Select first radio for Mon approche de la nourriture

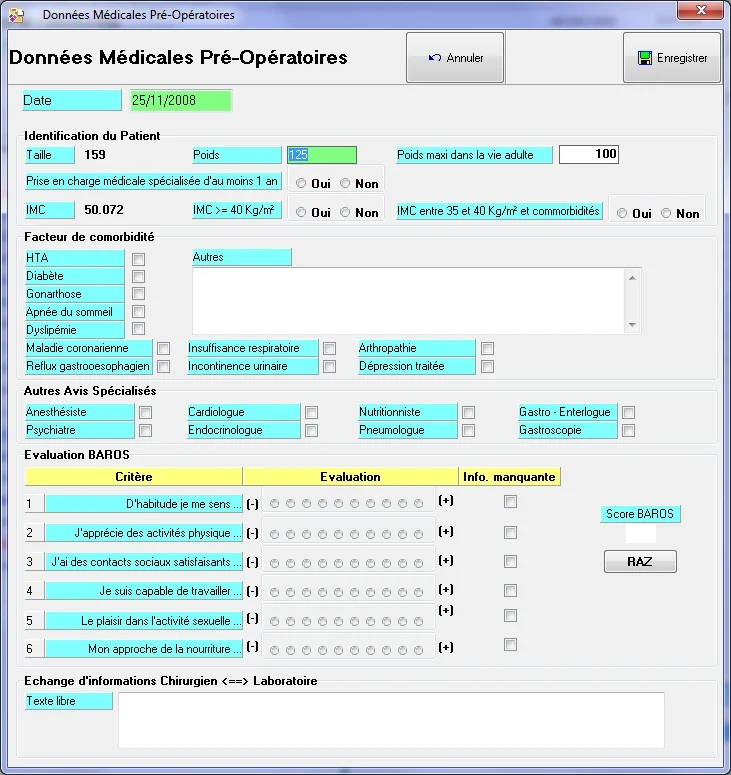coord(275,650)
